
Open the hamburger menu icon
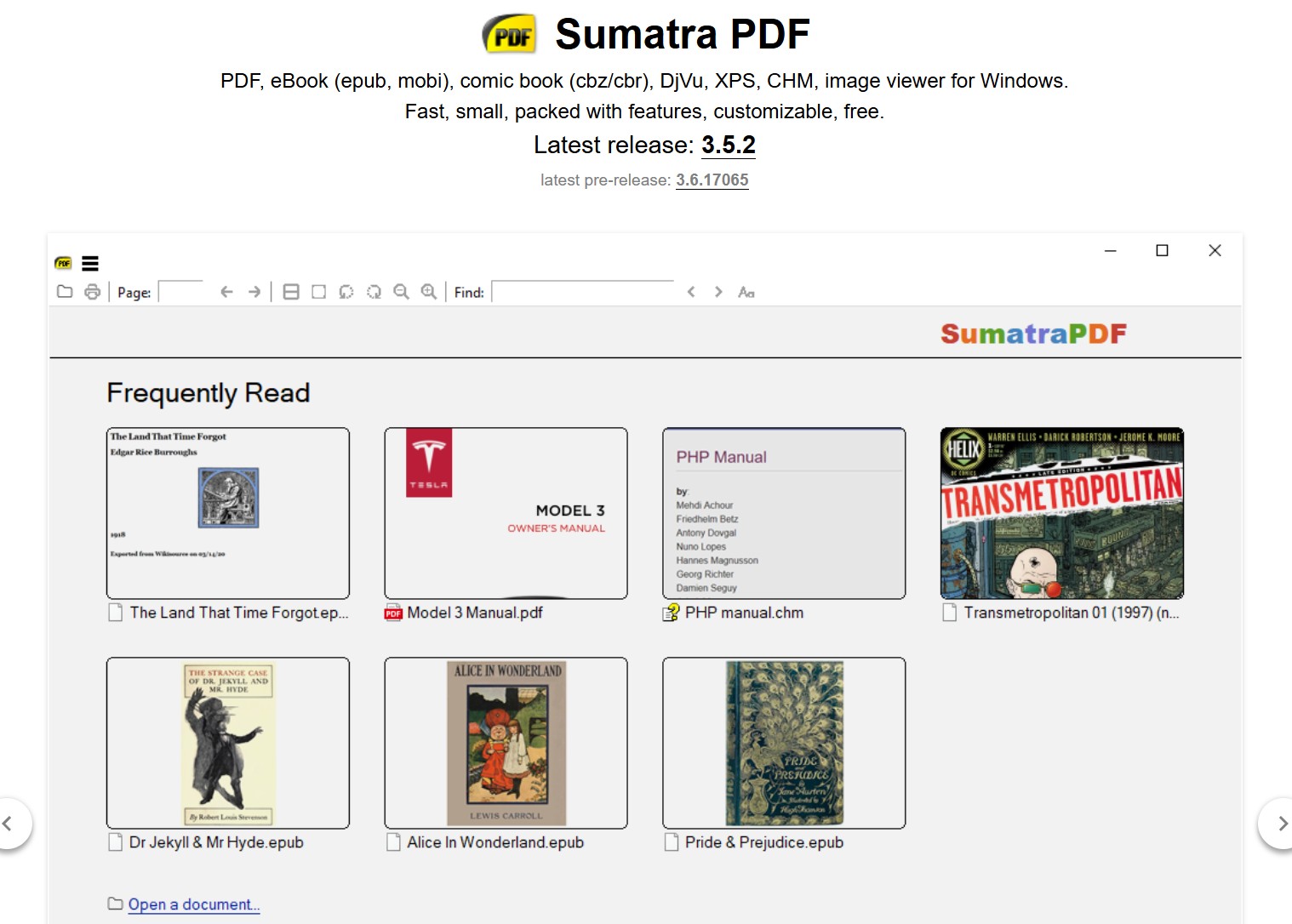[x=90, y=264]
